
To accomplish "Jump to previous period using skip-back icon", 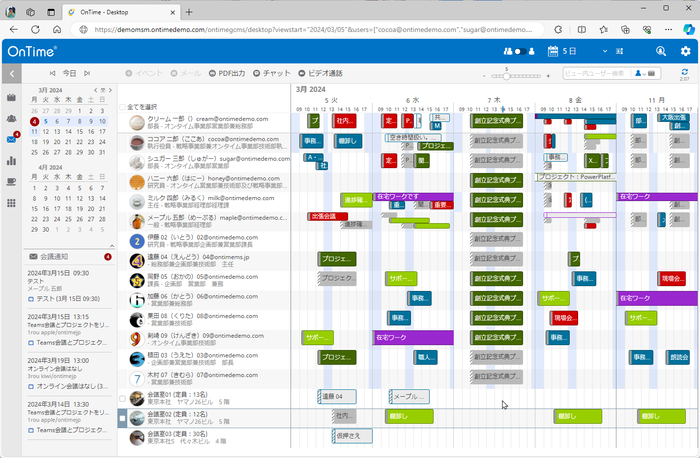I will pyautogui.click(x=52, y=73).
